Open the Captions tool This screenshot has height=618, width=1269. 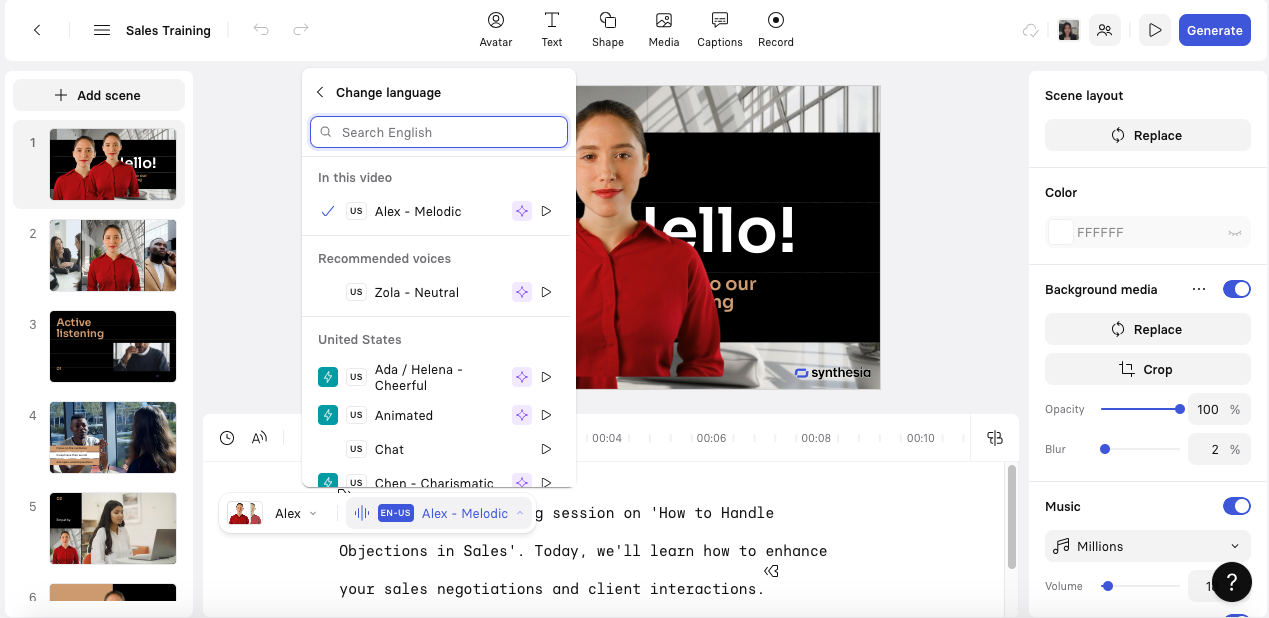click(719, 29)
